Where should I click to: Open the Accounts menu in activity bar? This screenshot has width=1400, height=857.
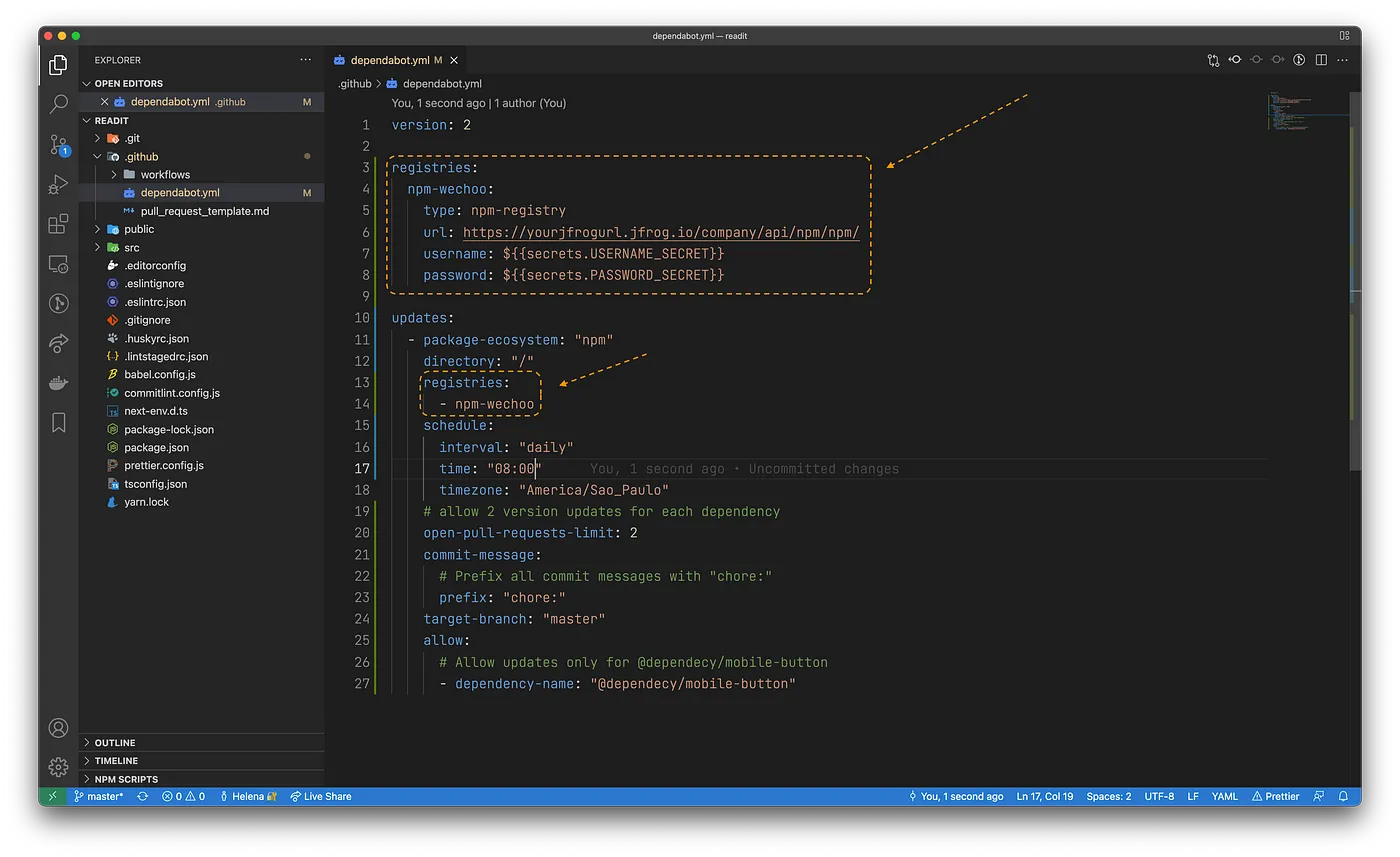tap(58, 728)
